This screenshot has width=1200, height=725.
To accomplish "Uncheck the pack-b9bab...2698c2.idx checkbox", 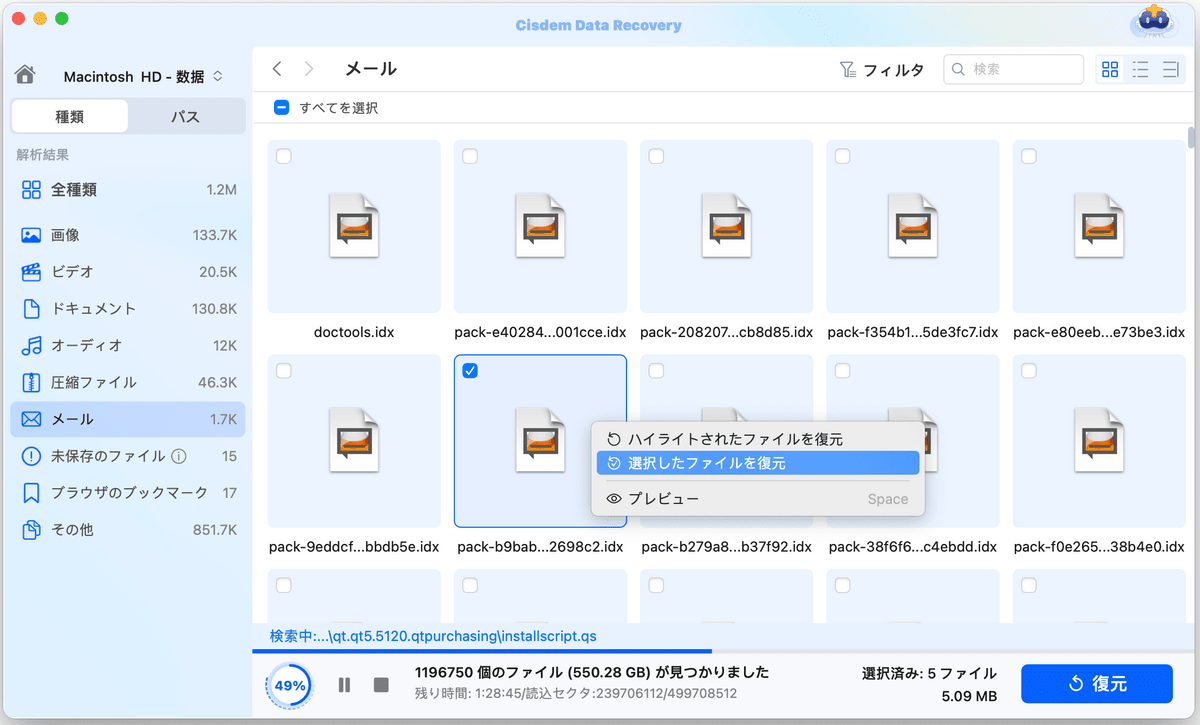I will click(x=470, y=371).
